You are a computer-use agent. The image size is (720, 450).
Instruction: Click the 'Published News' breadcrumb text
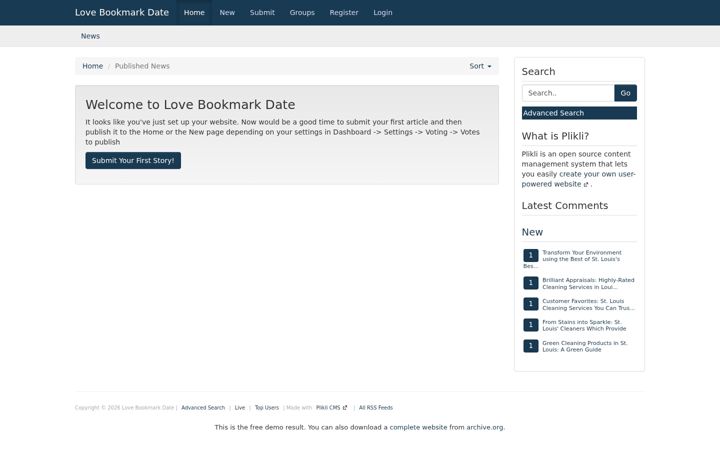click(142, 66)
